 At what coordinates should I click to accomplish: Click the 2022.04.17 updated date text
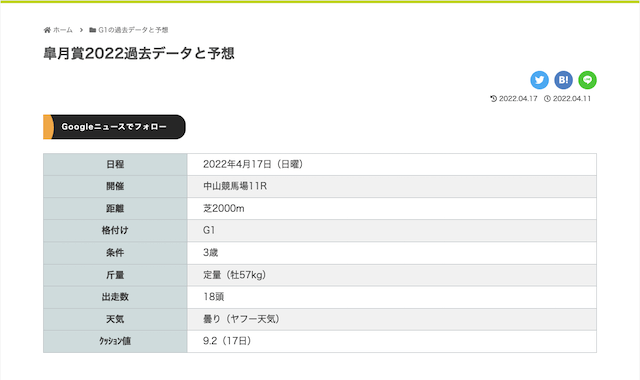[x=518, y=98]
